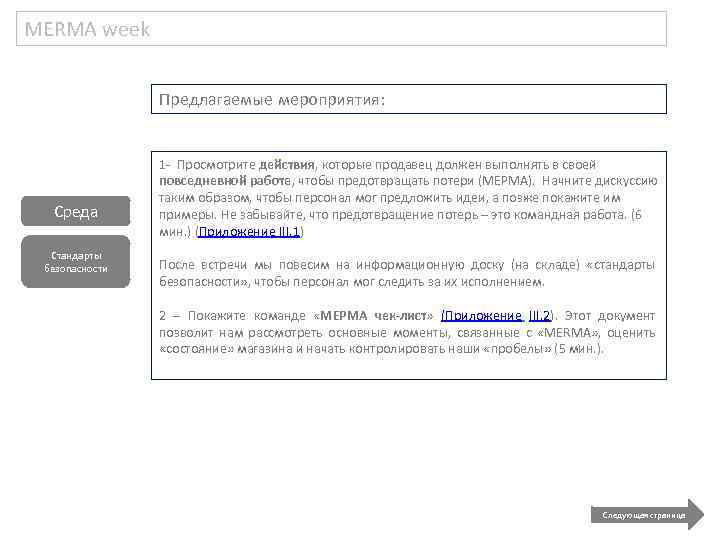
Task: Click the Стандарты безопасности button
Action: 76,262
